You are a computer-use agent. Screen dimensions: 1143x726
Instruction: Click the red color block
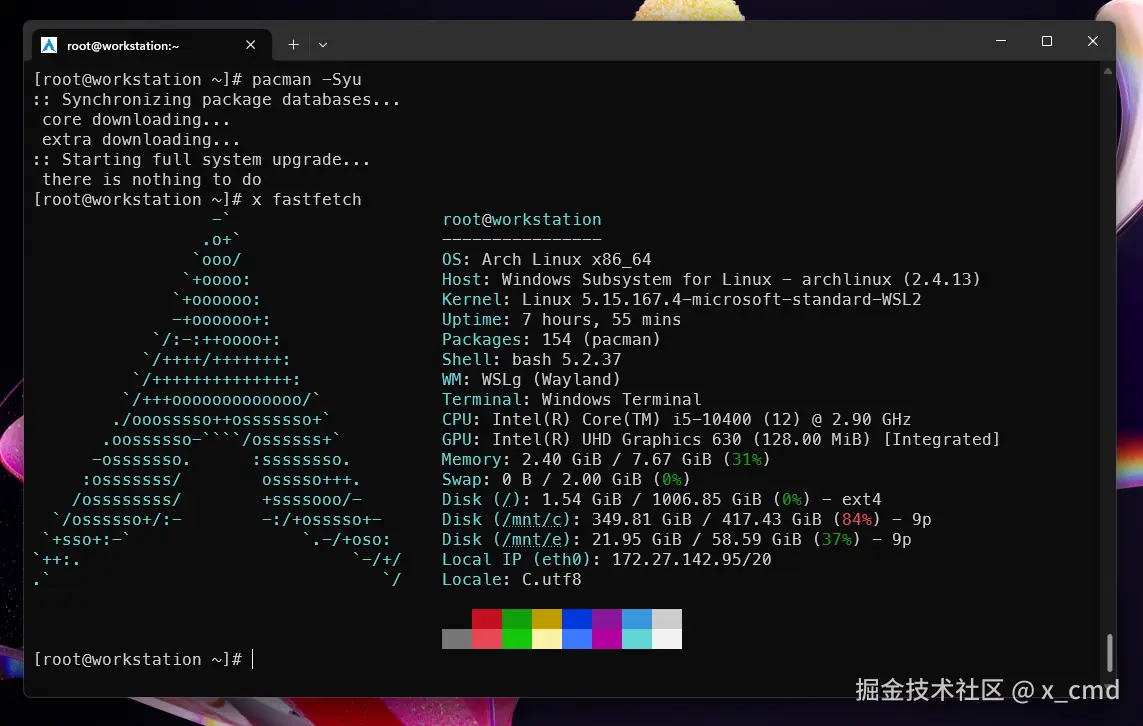pos(487,619)
